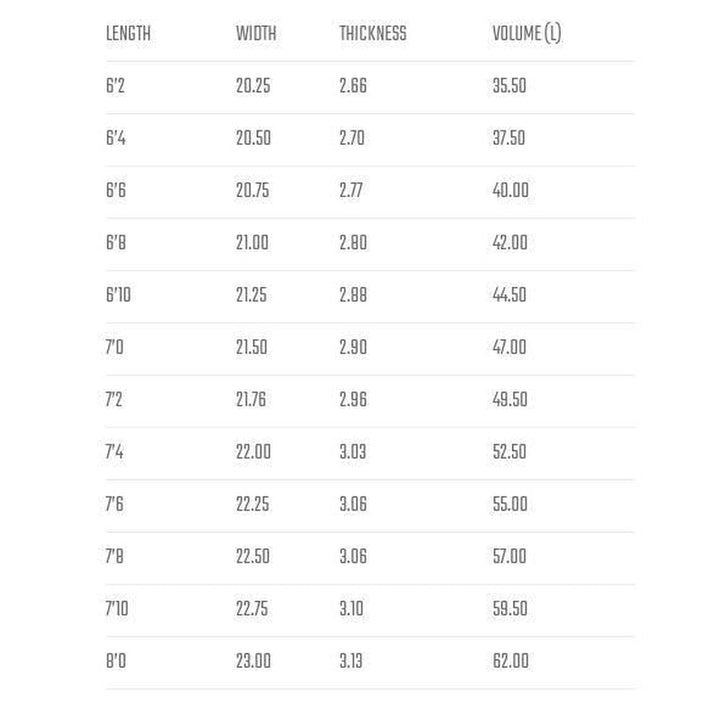Select the 6'2 length cell
Image resolution: width=720 pixels, height=720 pixels.
click(x=116, y=86)
